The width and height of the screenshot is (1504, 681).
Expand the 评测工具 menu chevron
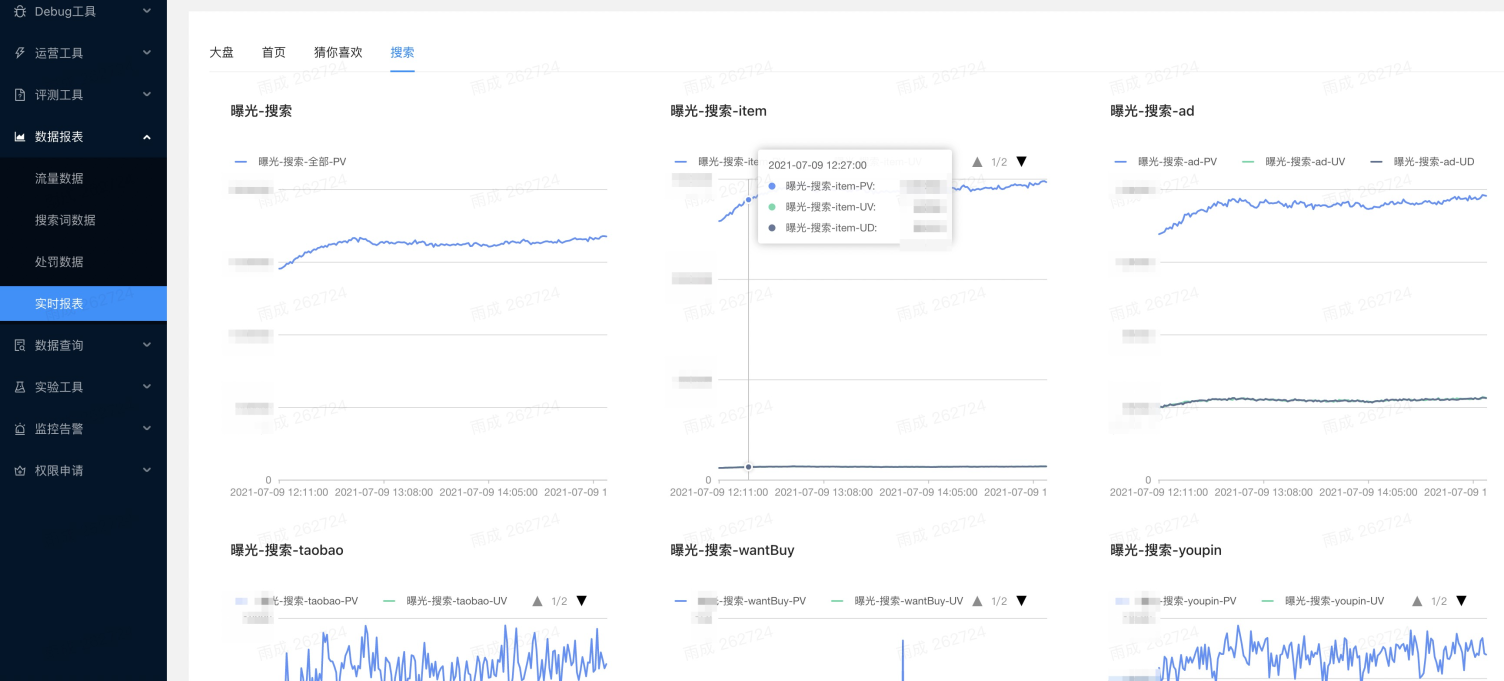(147, 95)
